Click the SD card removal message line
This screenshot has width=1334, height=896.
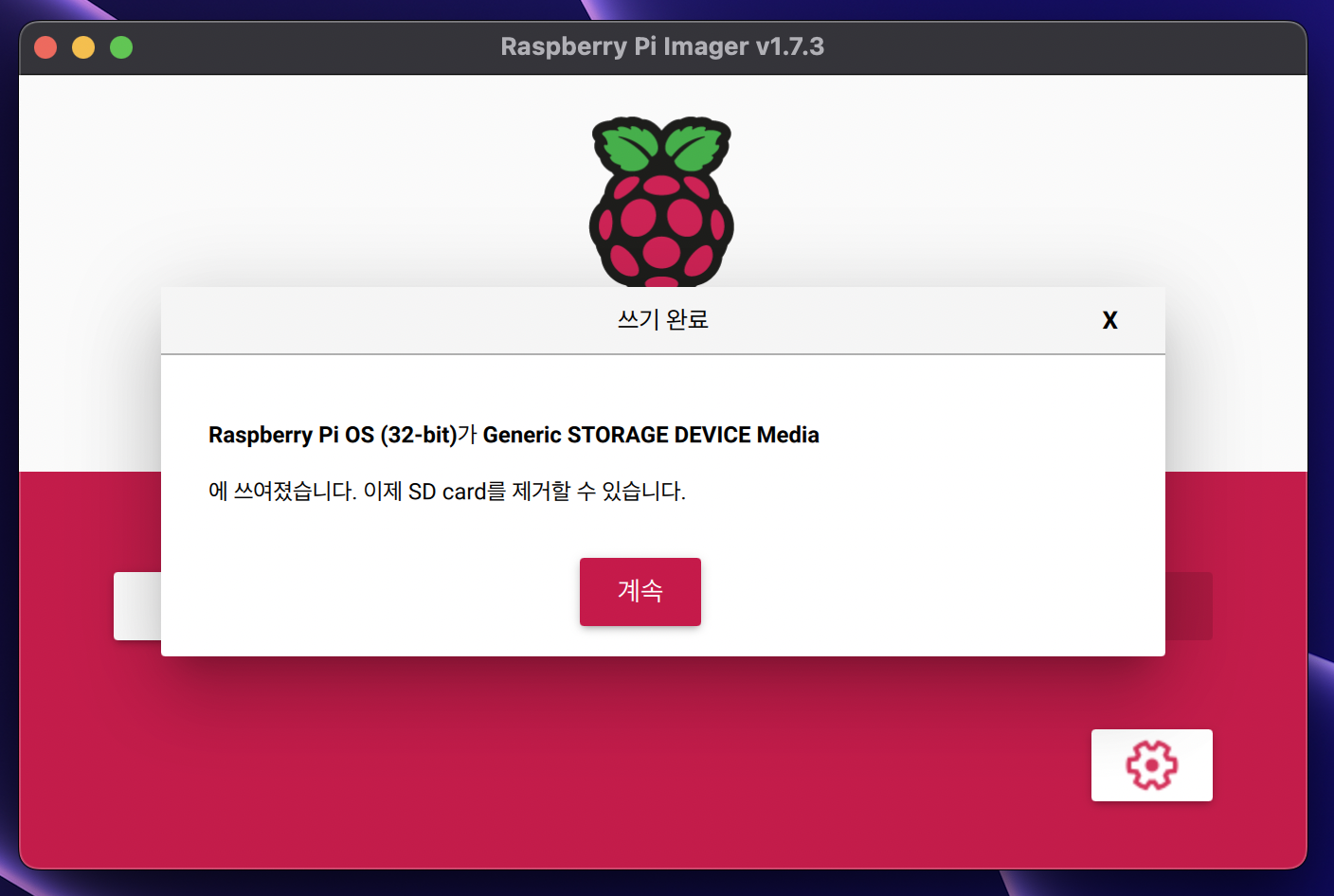coord(447,492)
